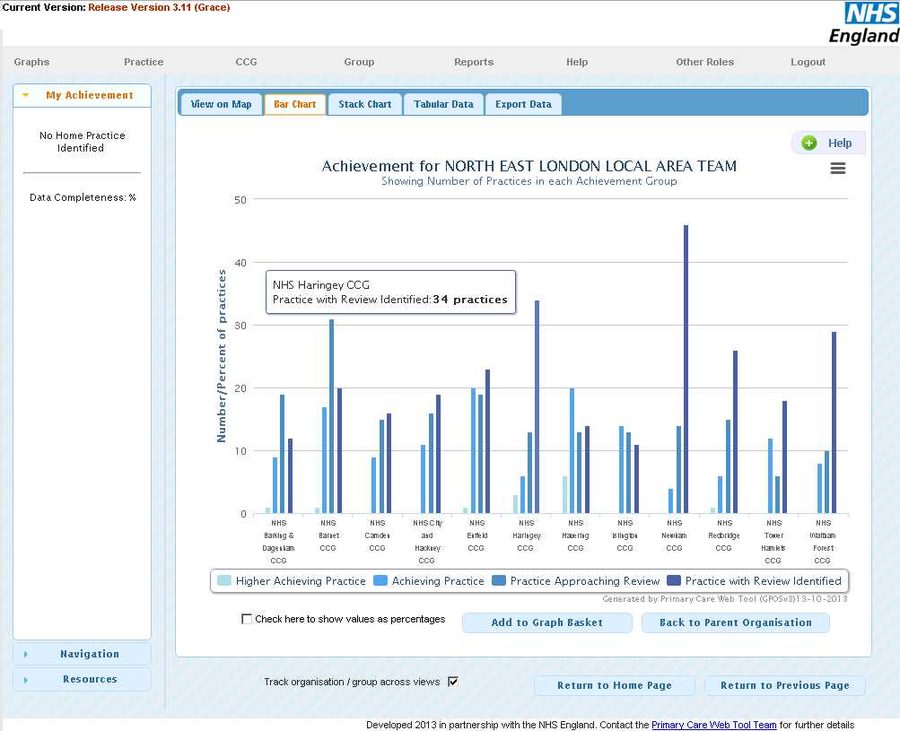Open the Graphs menu

coord(32,62)
